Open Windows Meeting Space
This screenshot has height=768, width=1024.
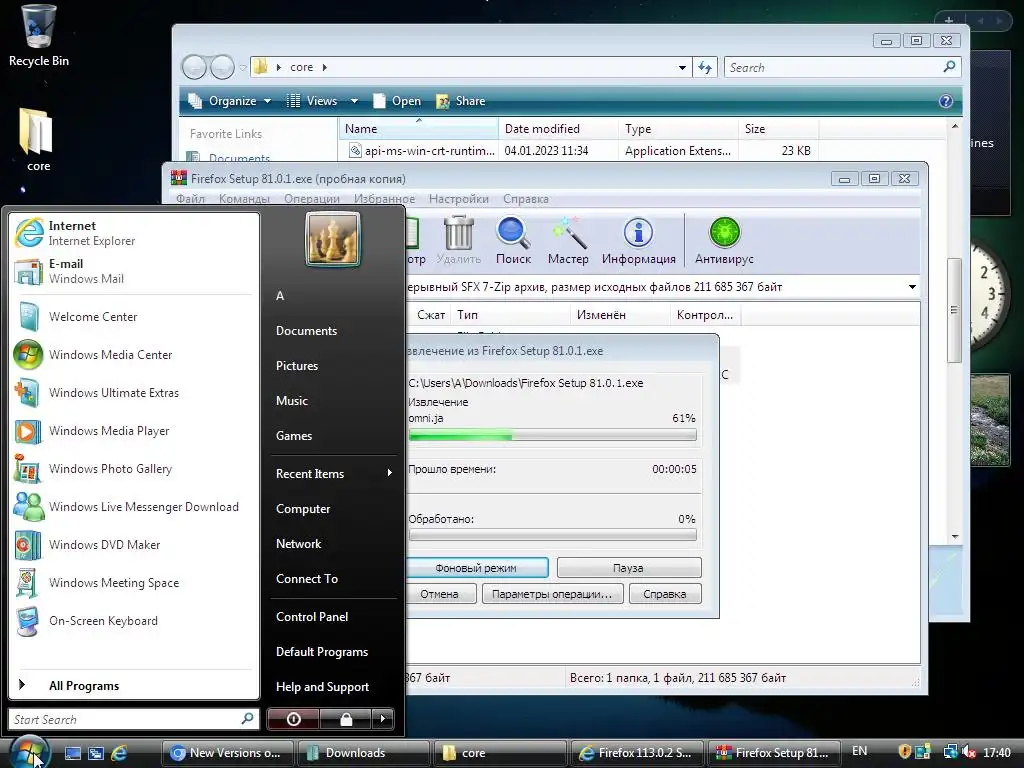[x=134, y=583]
